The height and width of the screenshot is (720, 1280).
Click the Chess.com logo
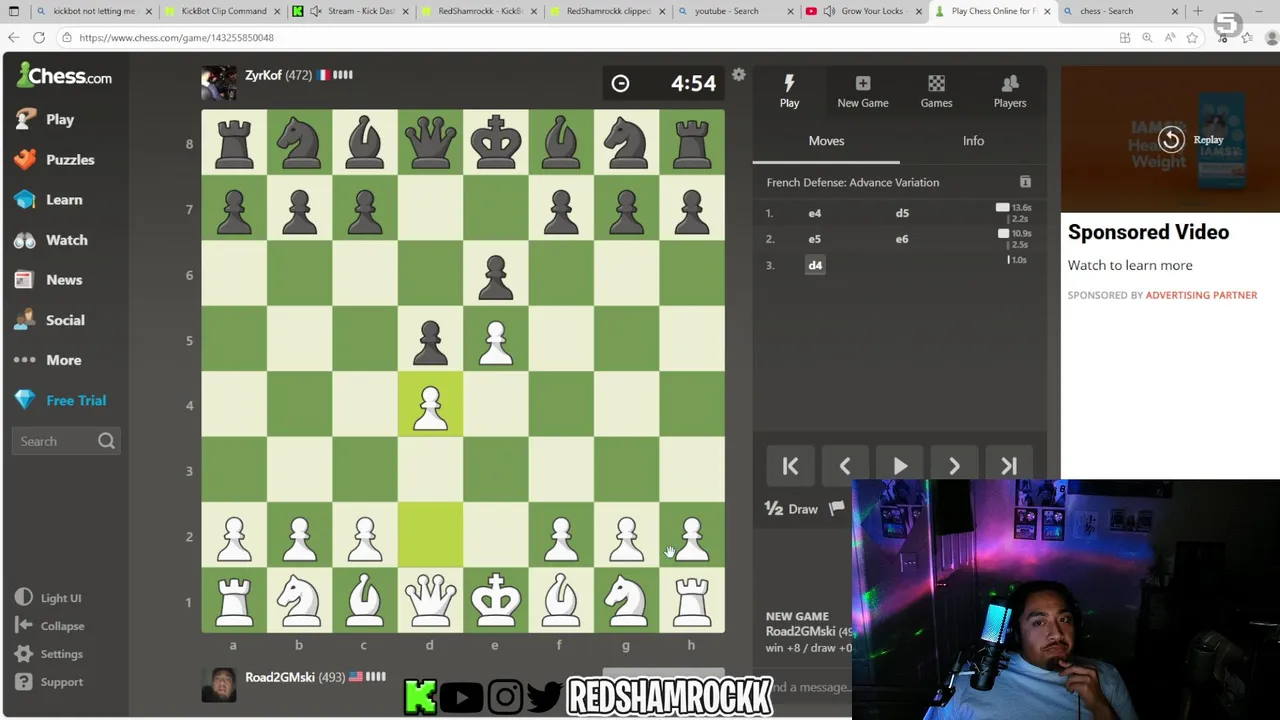point(64,76)
